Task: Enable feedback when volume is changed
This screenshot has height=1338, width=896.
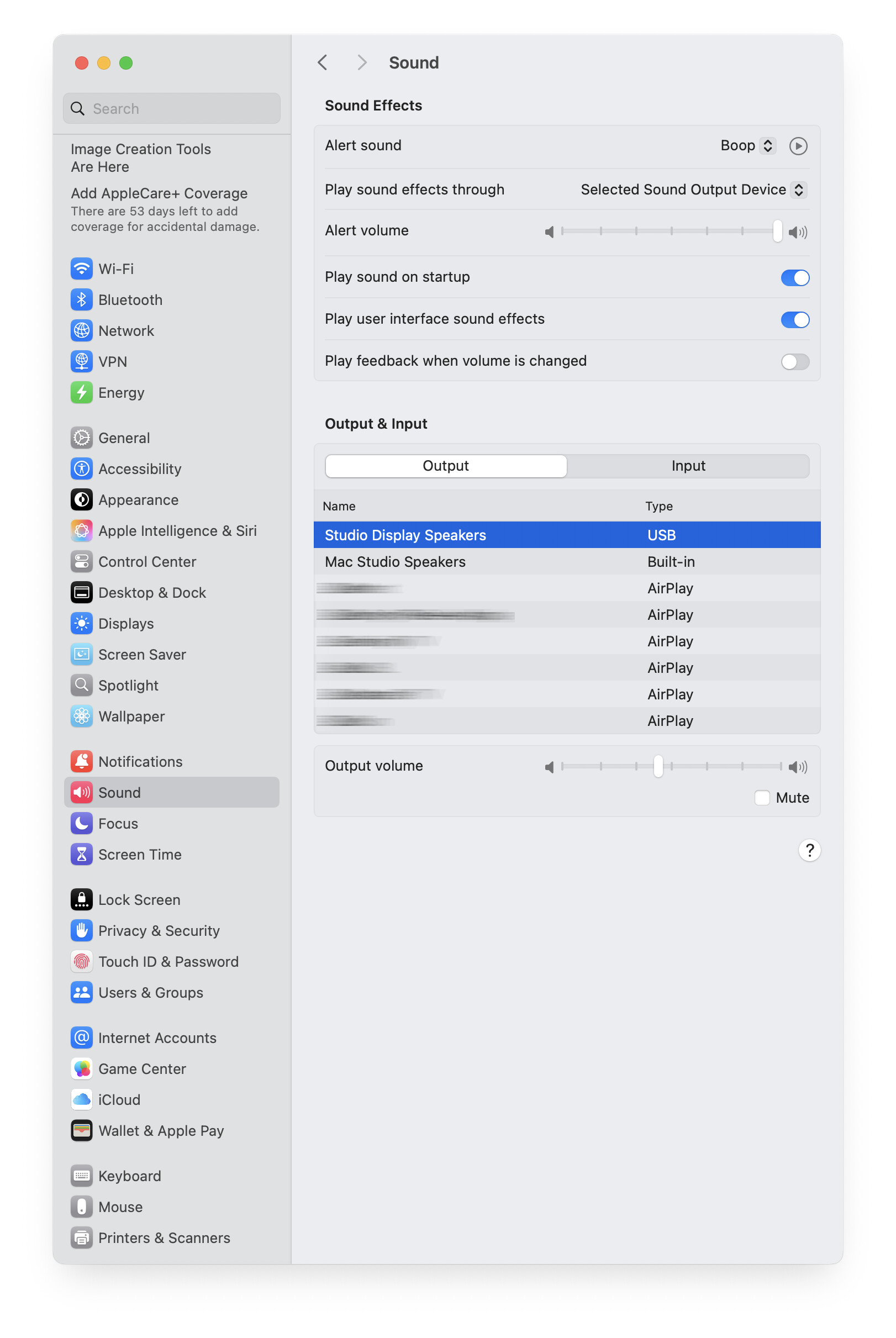Action: [x=795, y=362]
